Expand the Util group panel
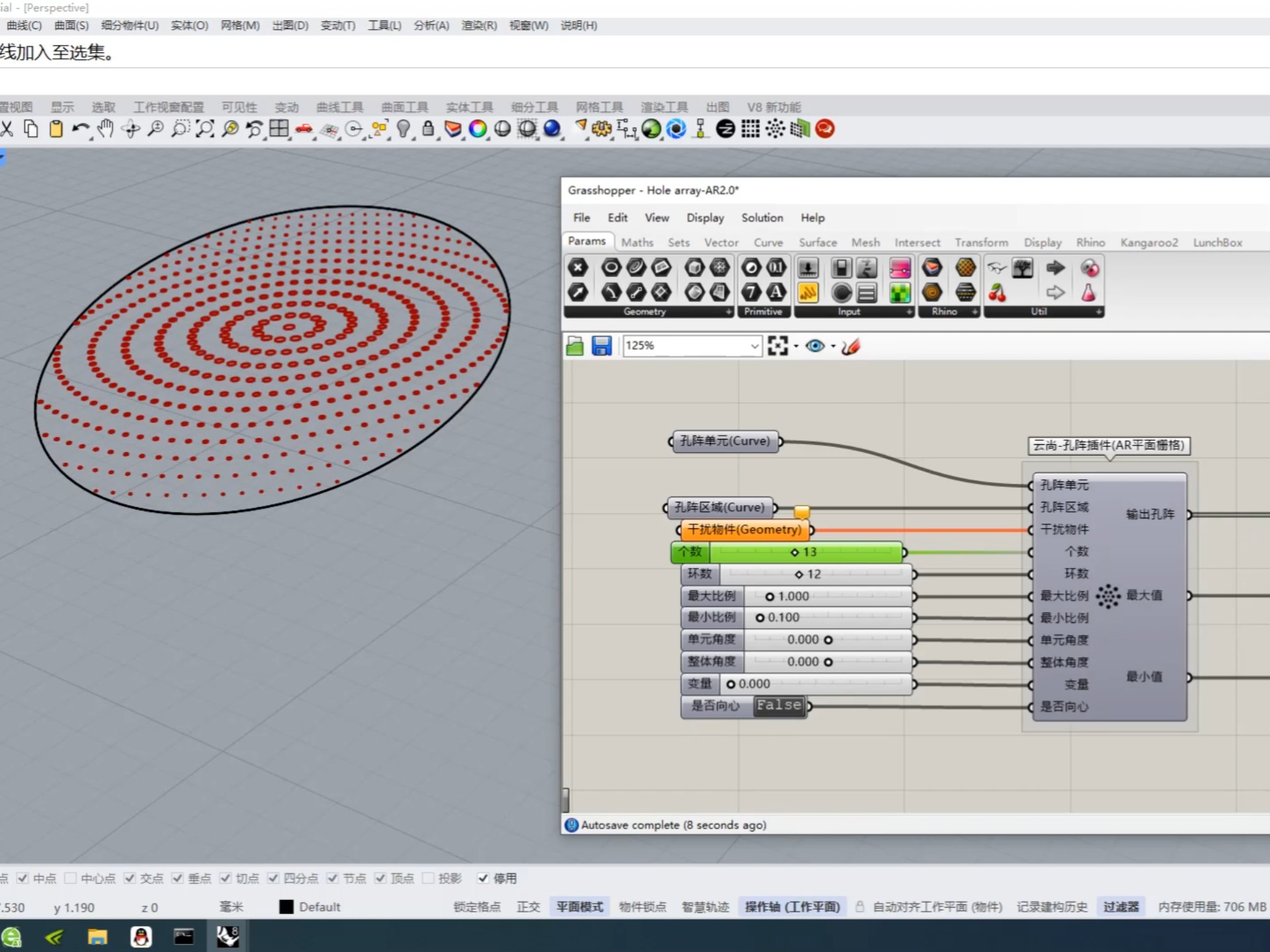 [1099, 311]
